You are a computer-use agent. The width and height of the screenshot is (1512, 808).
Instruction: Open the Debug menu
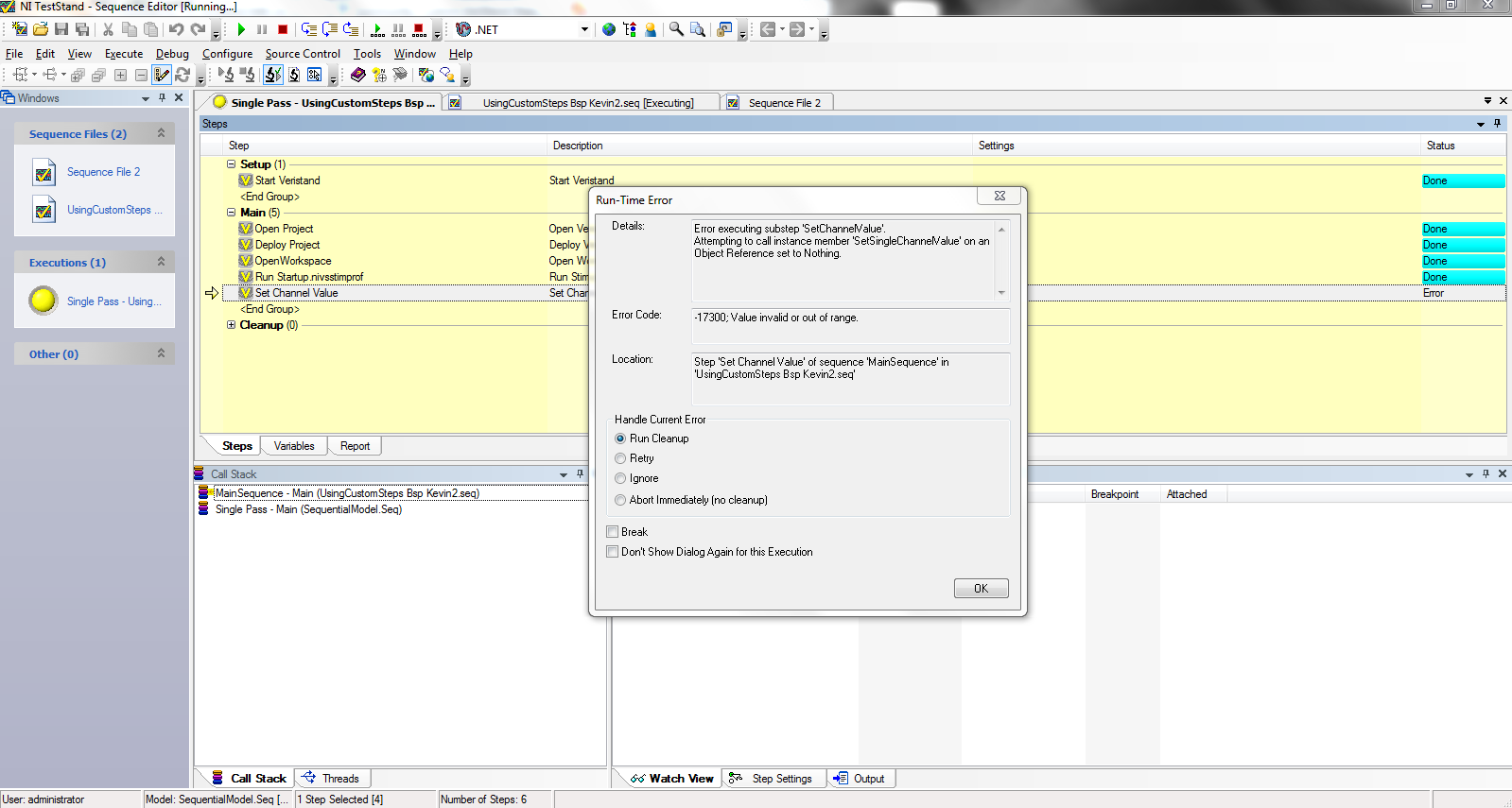172,54
